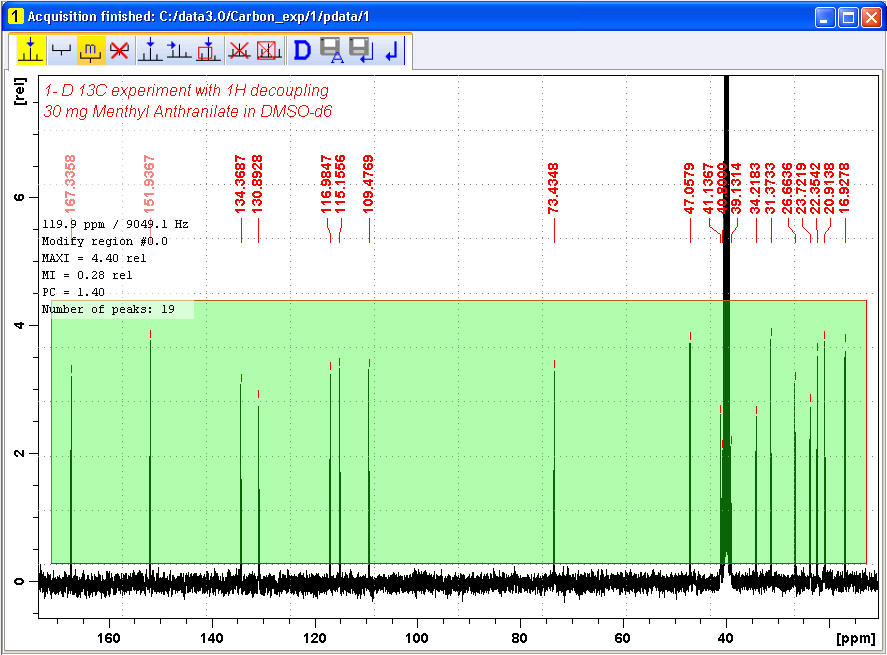Click the yellow dataset number 1 icon

tap(15, 16)
